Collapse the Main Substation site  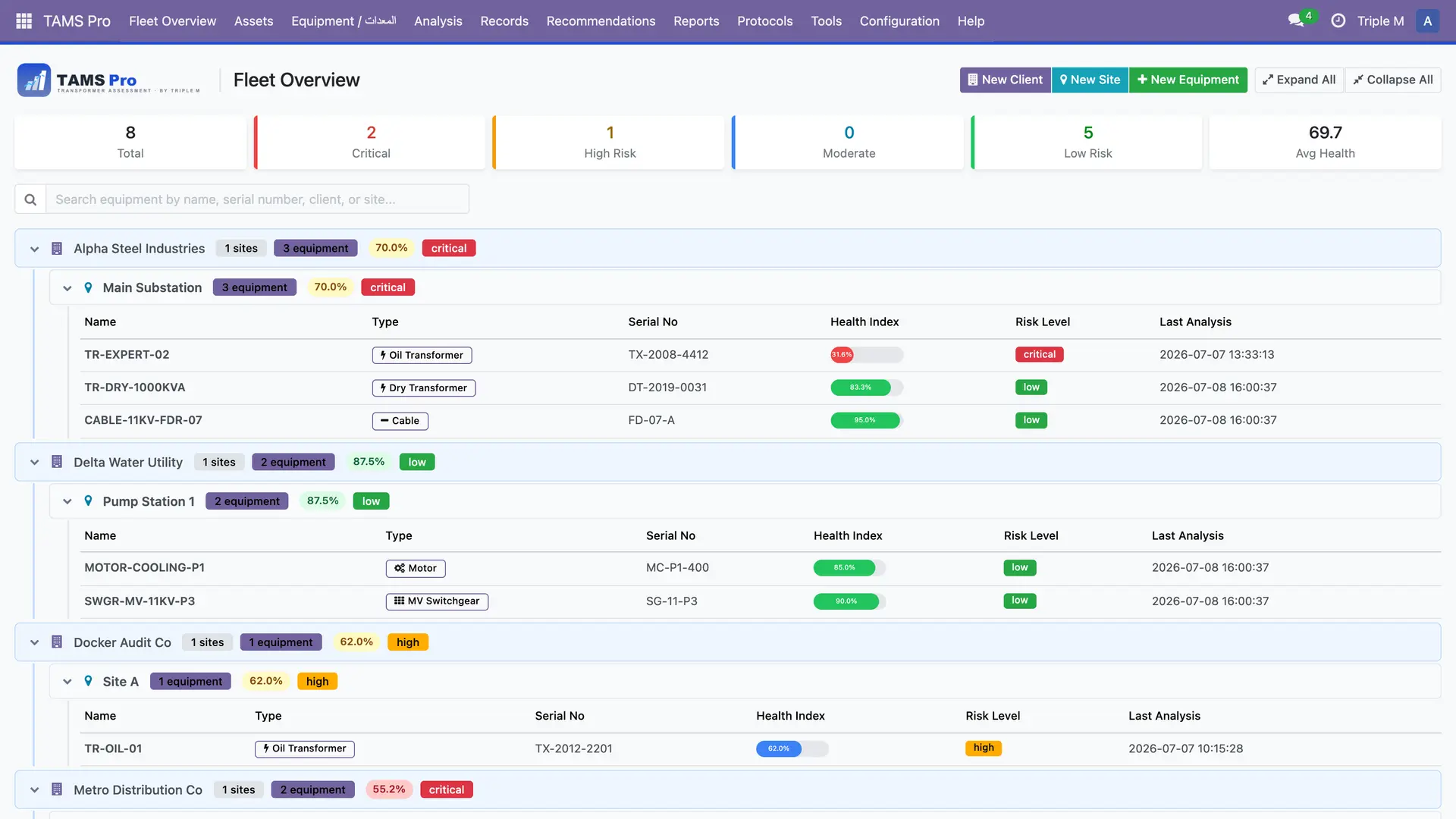(67, 288)
